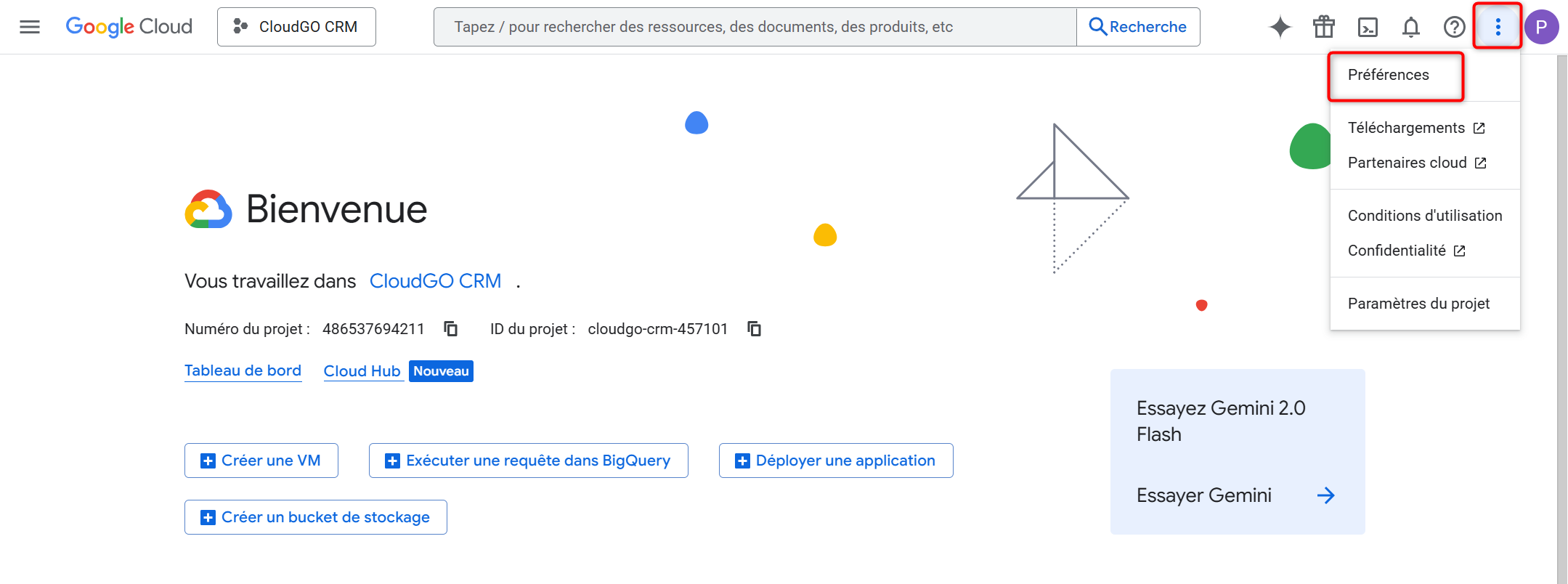Open the hamburger navigation menu
The image size is (1568, 584).
coord(30,27)
